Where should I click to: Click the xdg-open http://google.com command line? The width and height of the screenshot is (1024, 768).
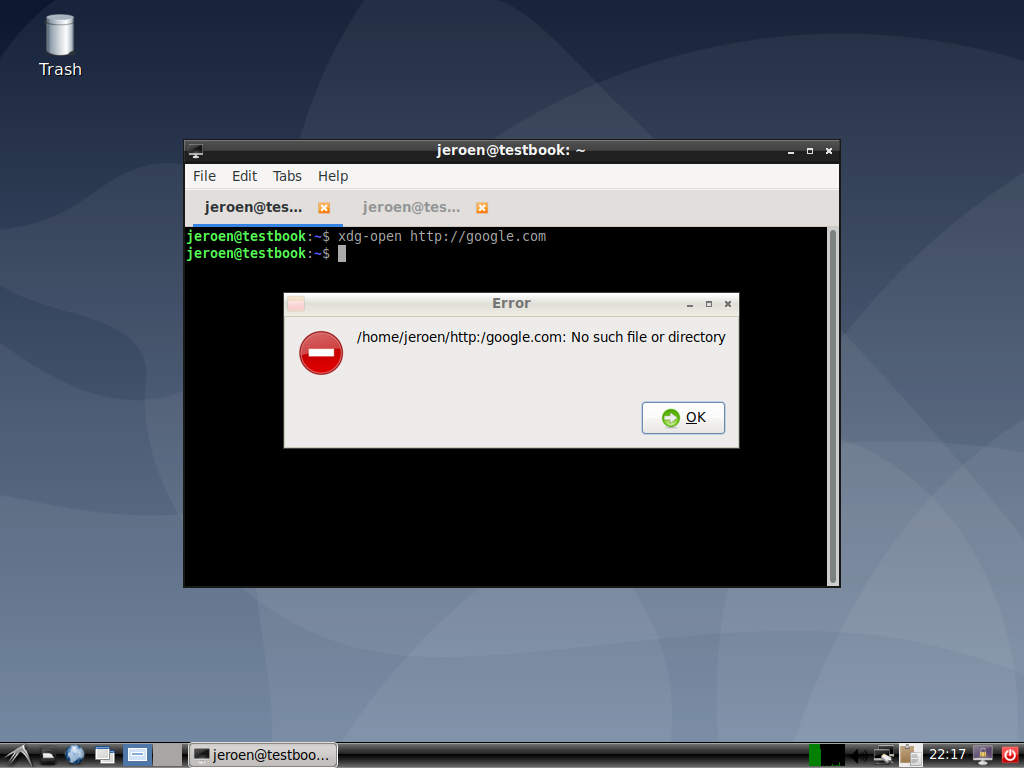(x=441, y=236)
